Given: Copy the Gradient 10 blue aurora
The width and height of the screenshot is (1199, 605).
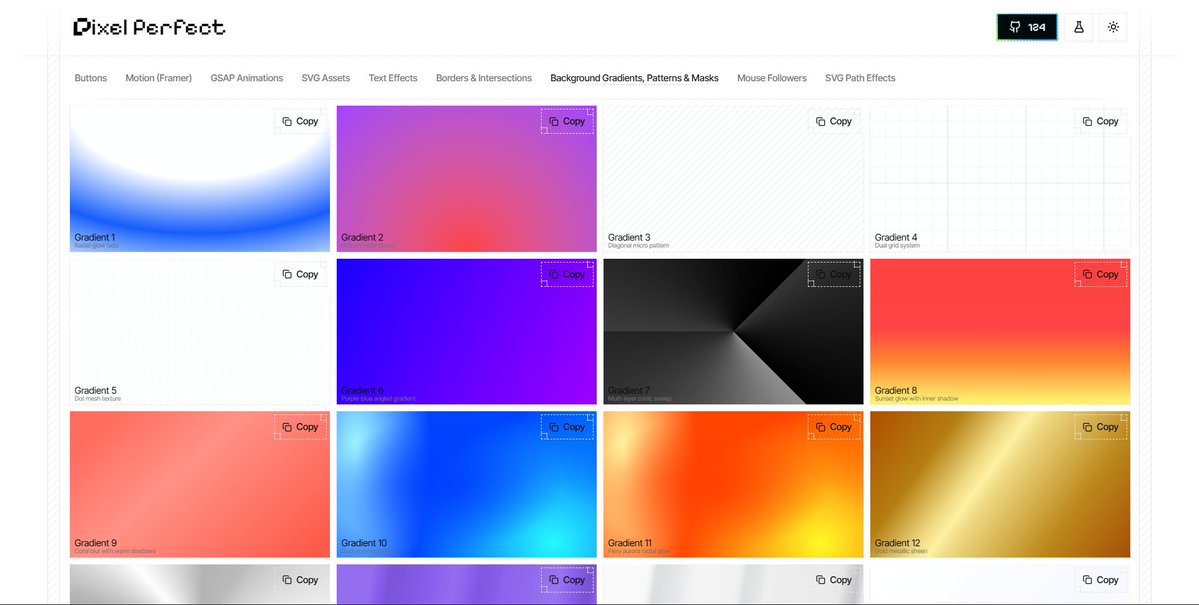Looking at the screenshot, I should tap(567, 427).
